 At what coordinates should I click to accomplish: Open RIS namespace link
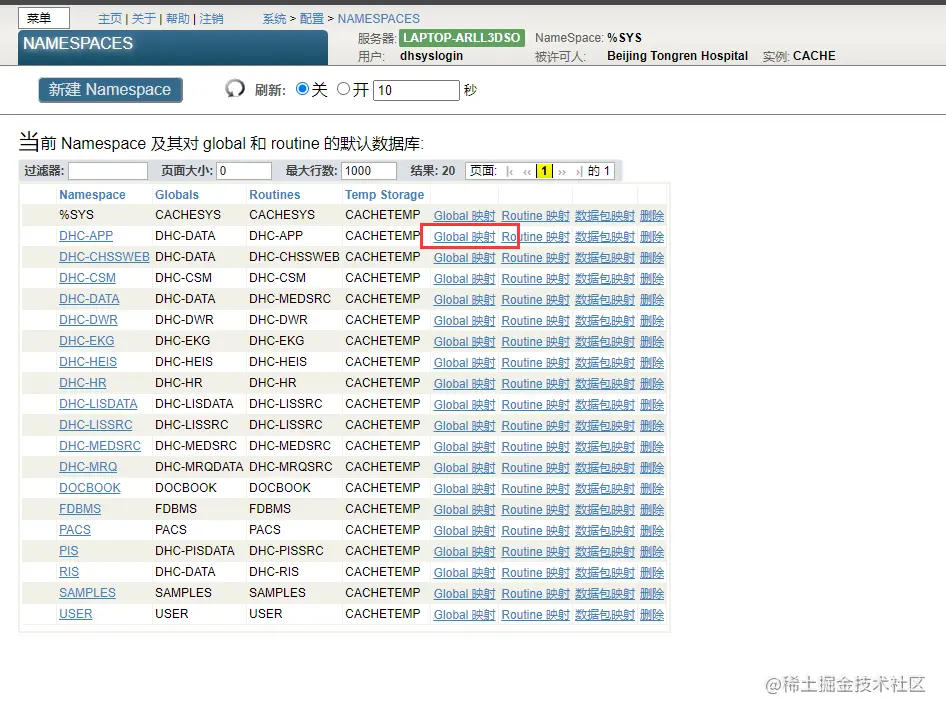click(69, 572)
